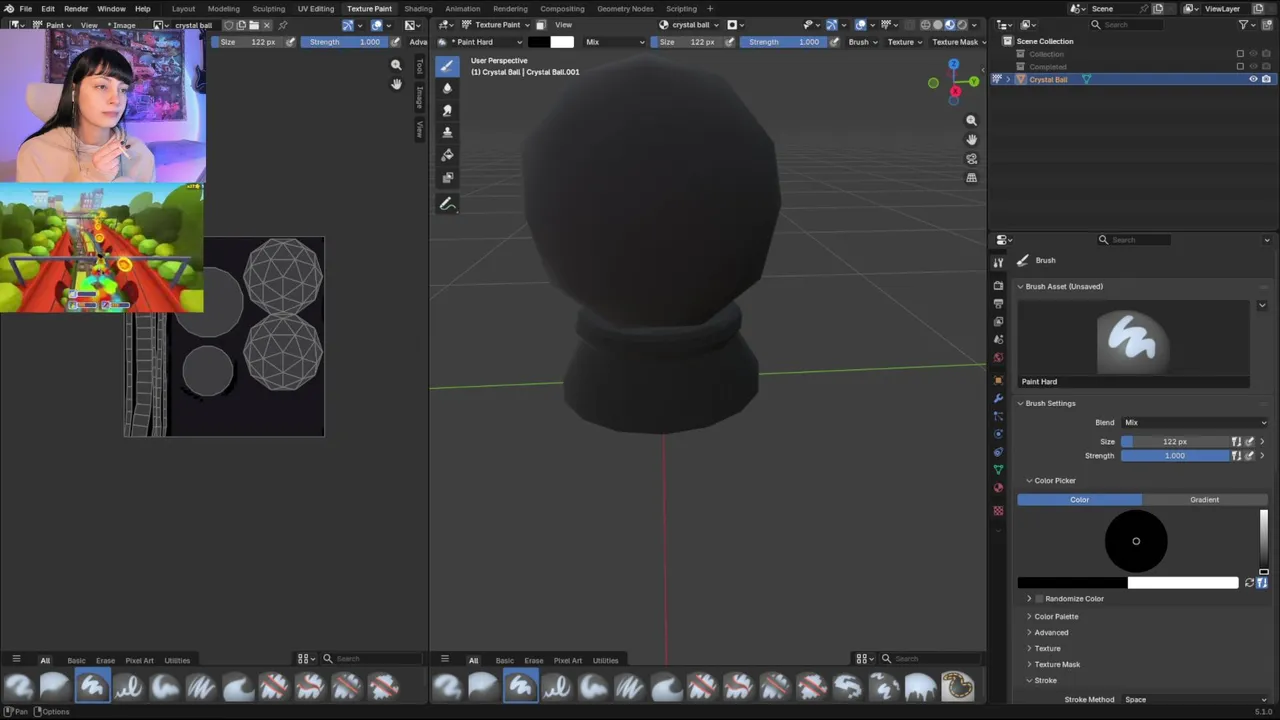Select the Draw brush tool in 3D viewport

tap(447, 66)
